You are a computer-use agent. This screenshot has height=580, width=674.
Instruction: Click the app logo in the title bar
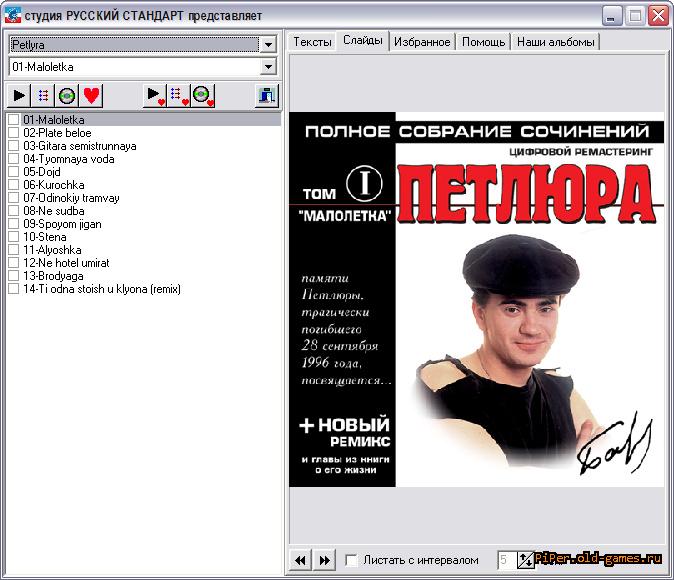(x=13, y=15)
